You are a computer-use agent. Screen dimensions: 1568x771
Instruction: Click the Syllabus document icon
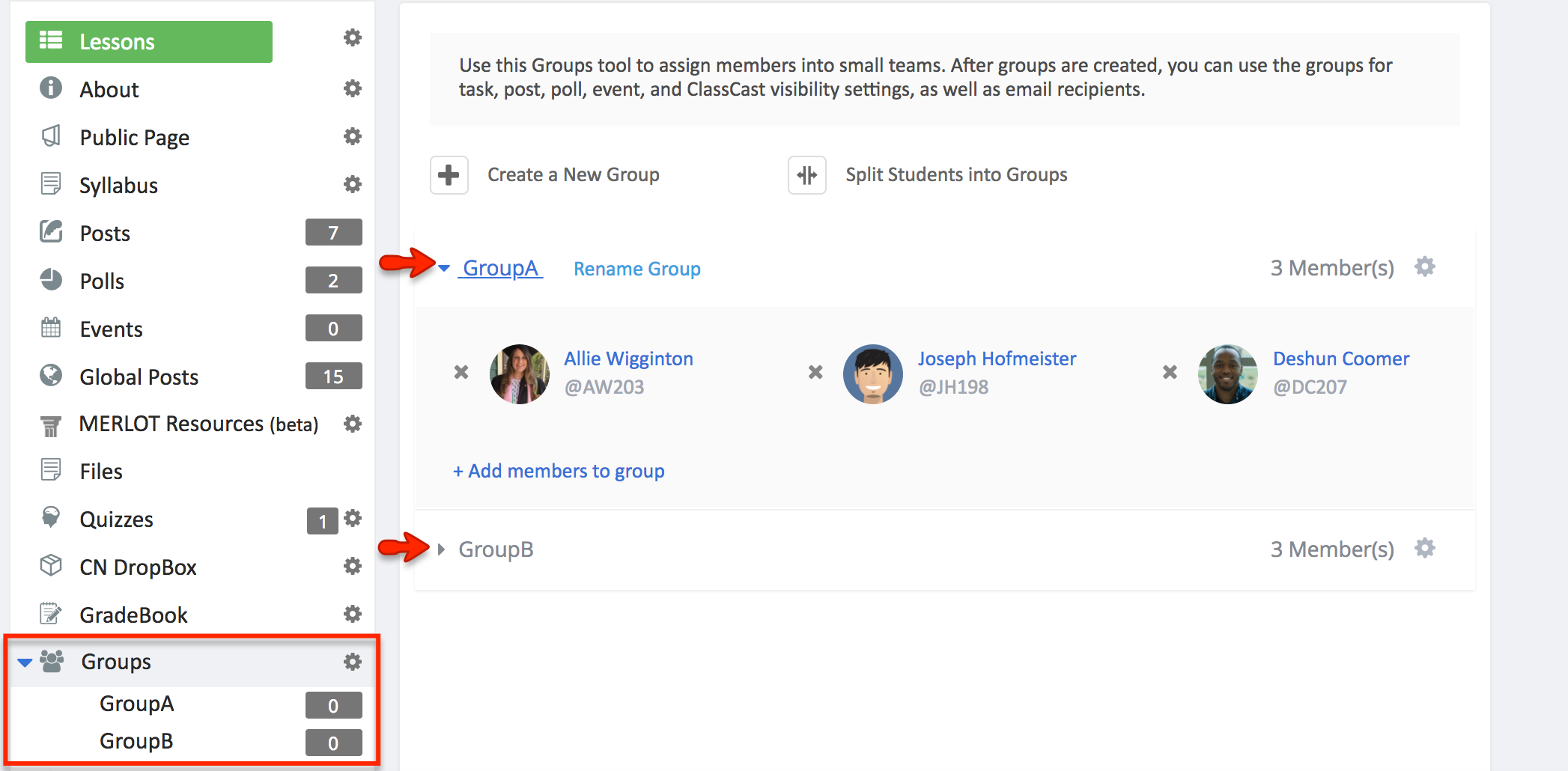click(x=51, y=184)
